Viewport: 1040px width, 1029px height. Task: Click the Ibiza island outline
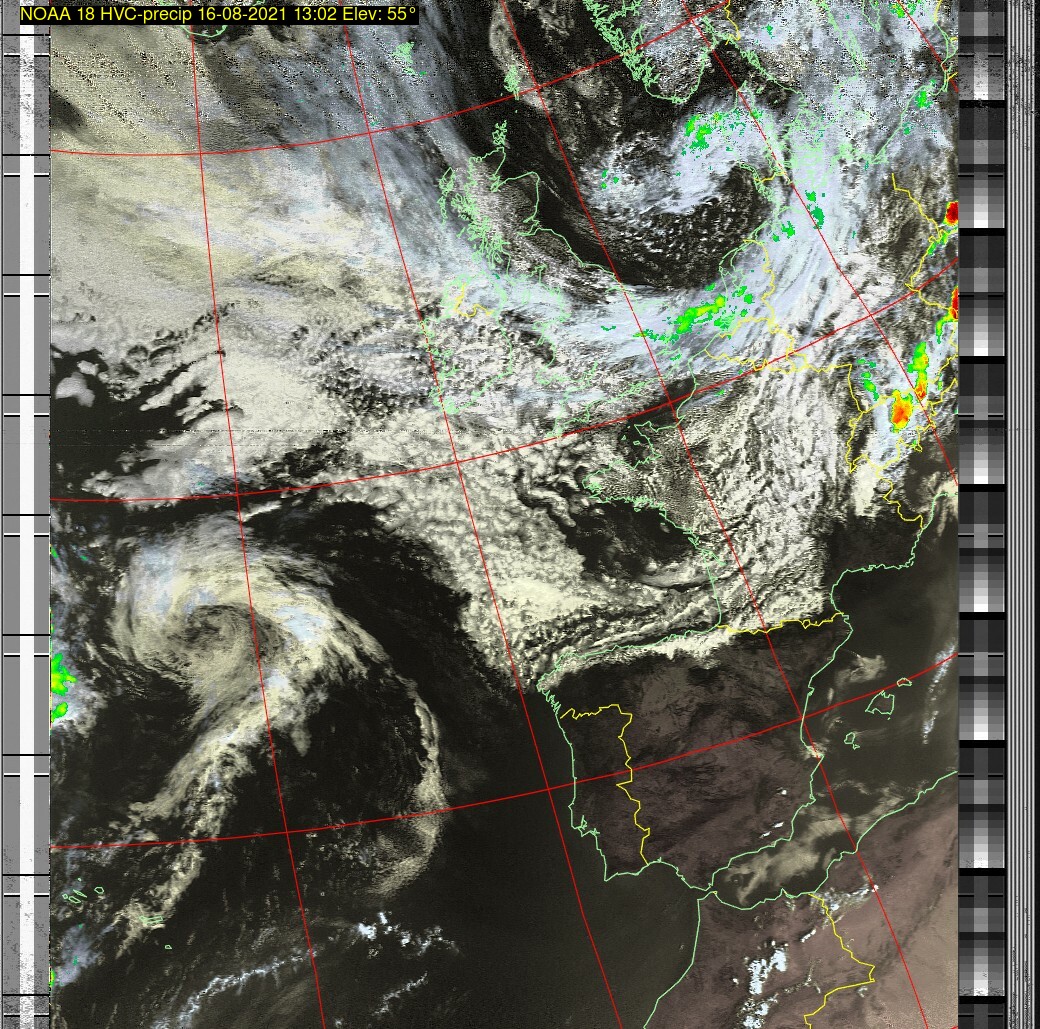pos(851,740)
